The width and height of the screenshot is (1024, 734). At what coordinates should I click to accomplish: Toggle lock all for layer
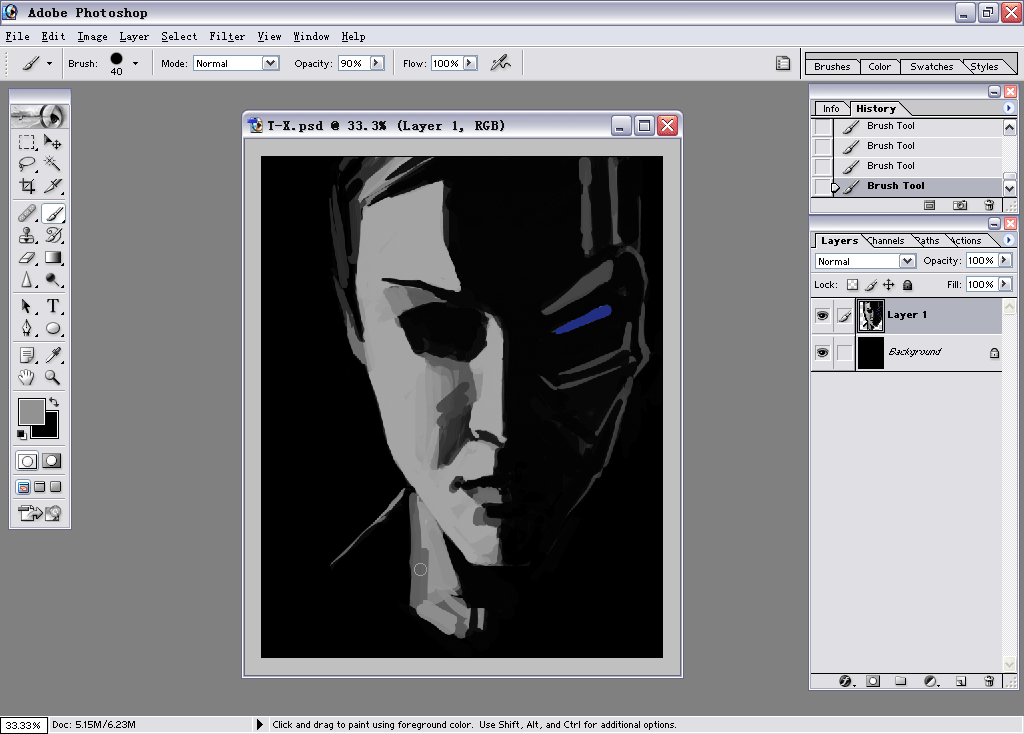[x=907, y=284]
